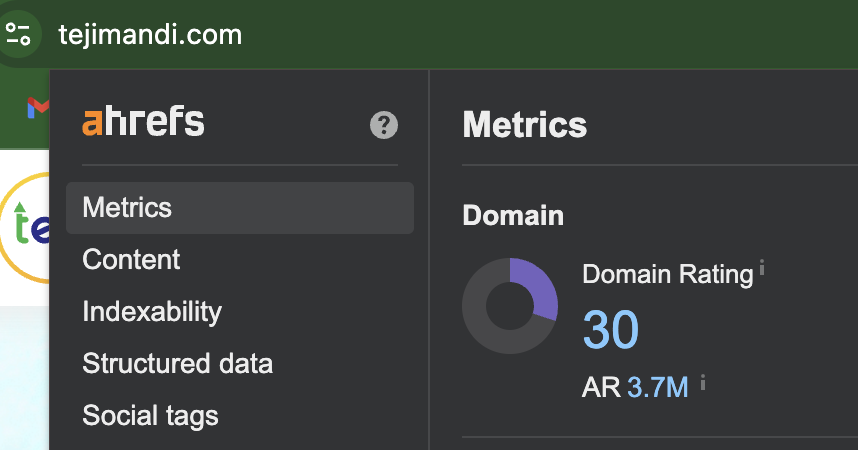Open the Content section

131,259
